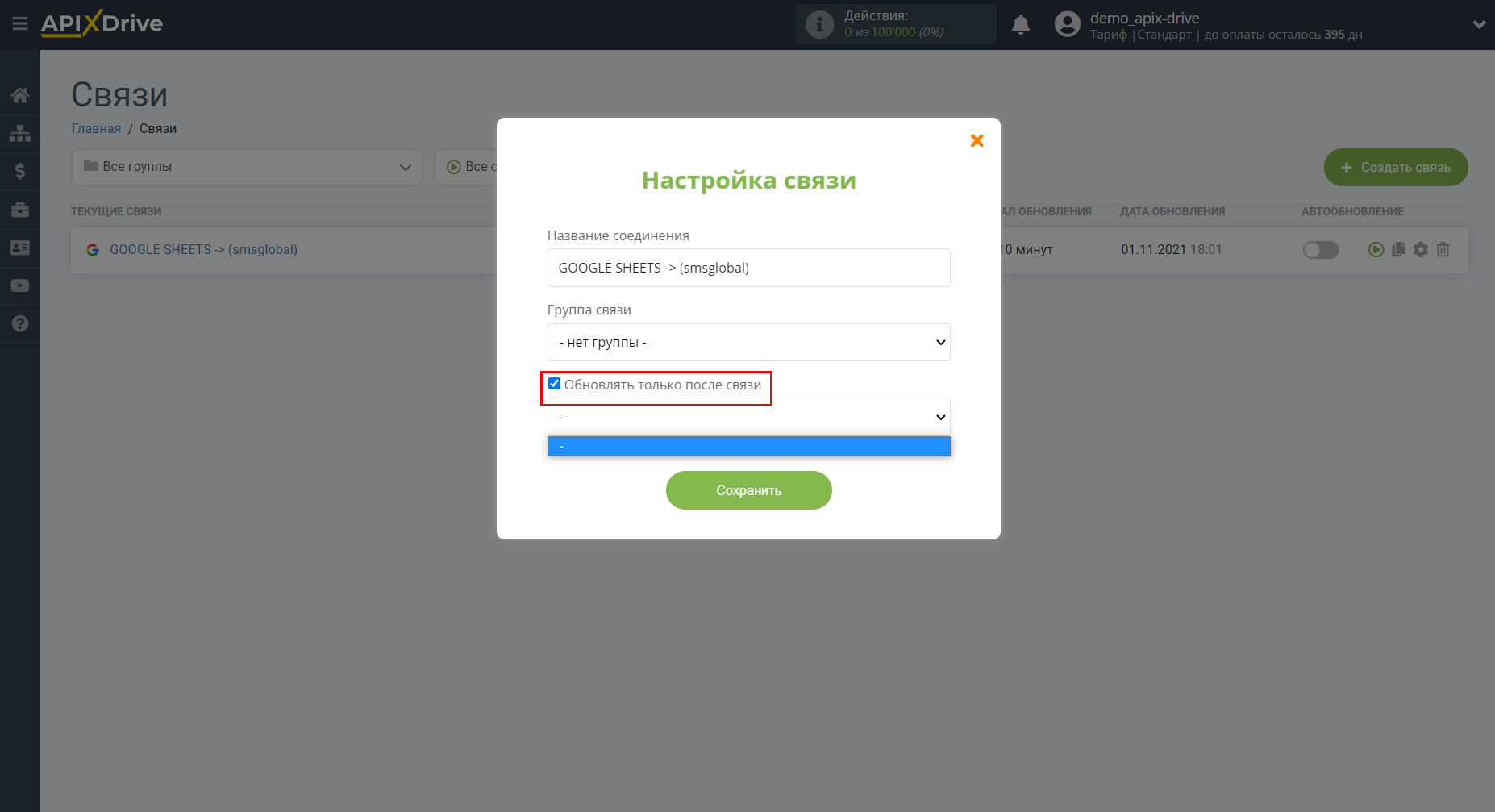This screenshot has width=1495, height=812.
Task: Open billing dollar sidebar icon
Action: 20,171
